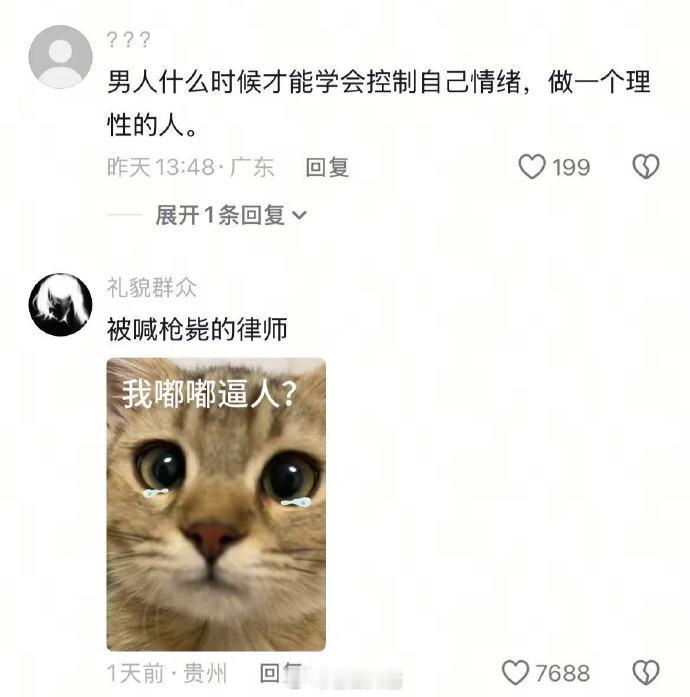Image resolution: width=690 pixels, height=697 pixels.
Task: Open the gray default avatar profile
Action: tap(60, 57)
